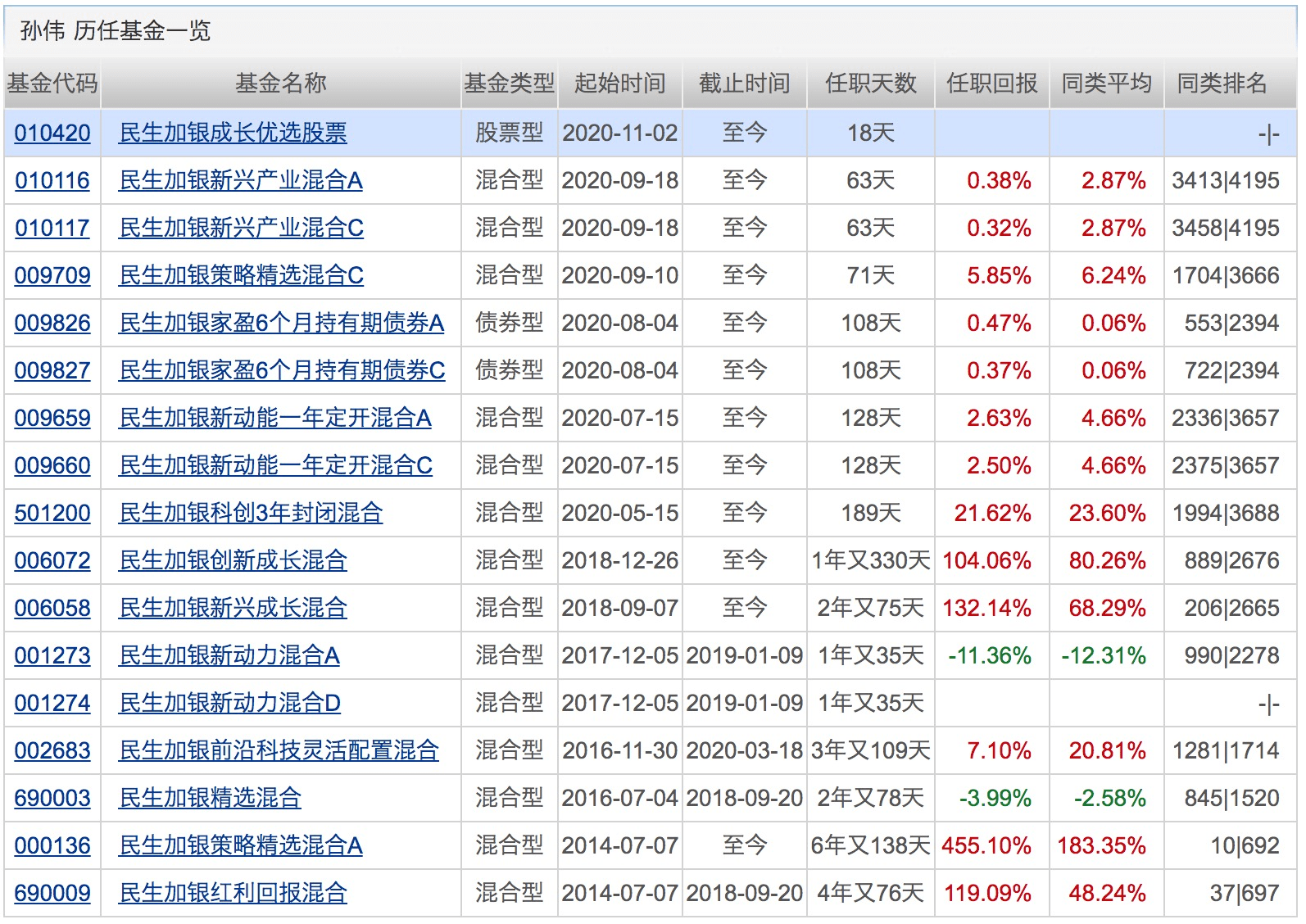
Task: Open 民生加银新动能一年定开混合A link
Action: coord(275,418)
